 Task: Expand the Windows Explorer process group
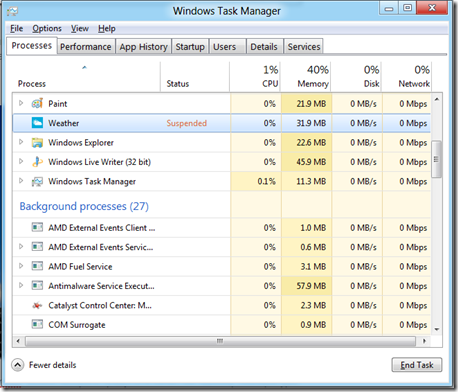[21, 142]
